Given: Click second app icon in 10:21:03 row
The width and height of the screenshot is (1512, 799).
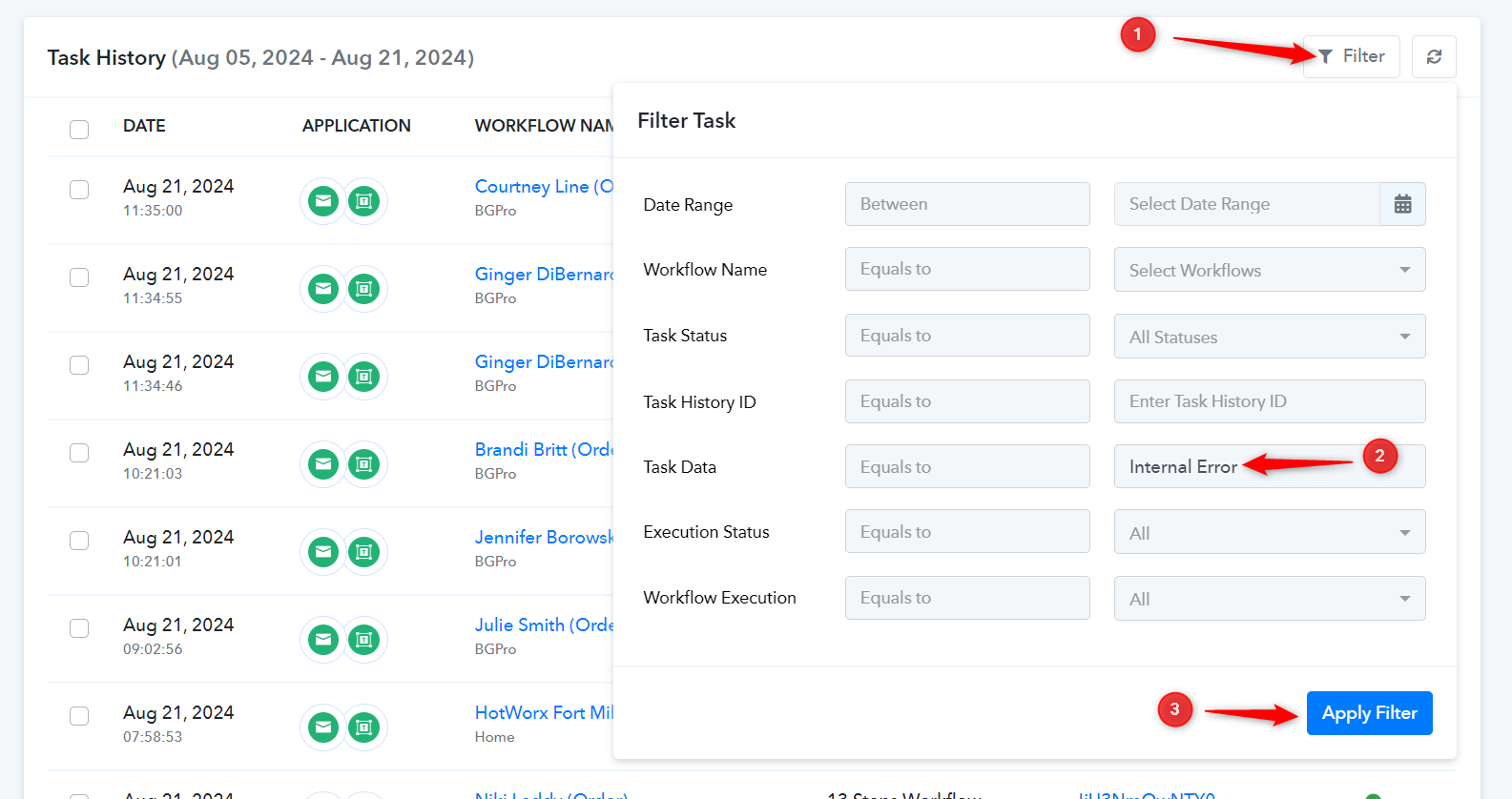Looking at the screenshot, I should [x=363, y=464].
